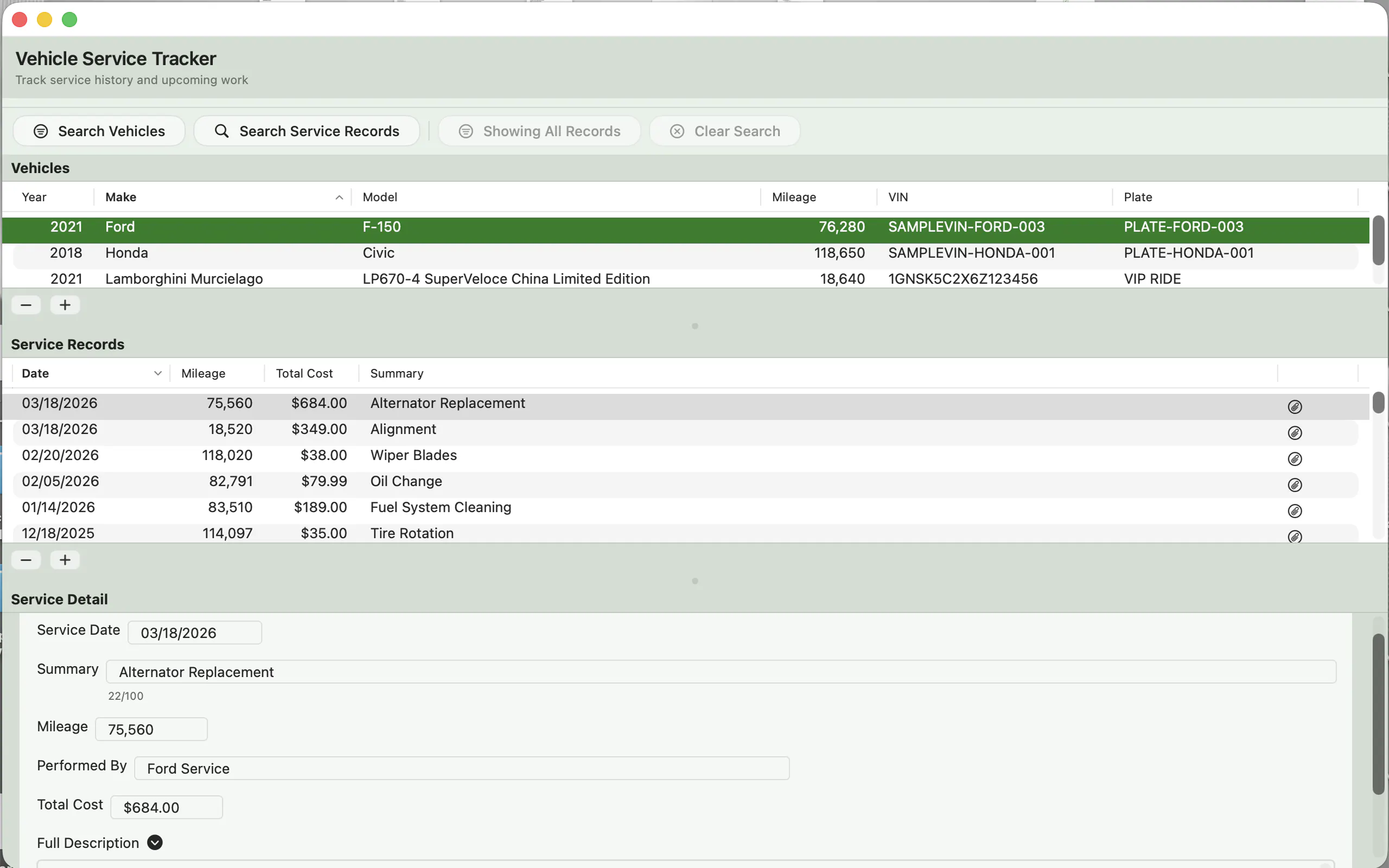This screenshot has height=868, width=1389.
Task: Open attachment icon for Alternator Replacement record
Action: tap(1294, 406)
